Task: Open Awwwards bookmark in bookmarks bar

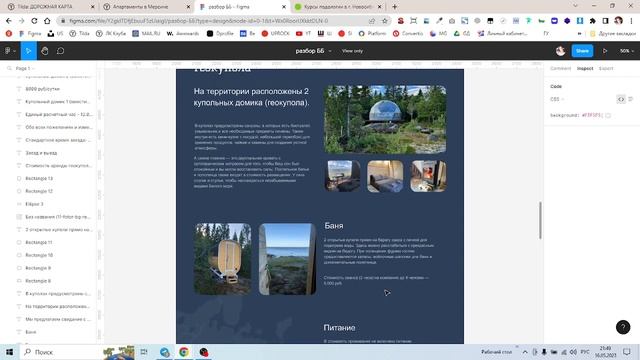Action: pyautogui.click(x=183, y=33)
